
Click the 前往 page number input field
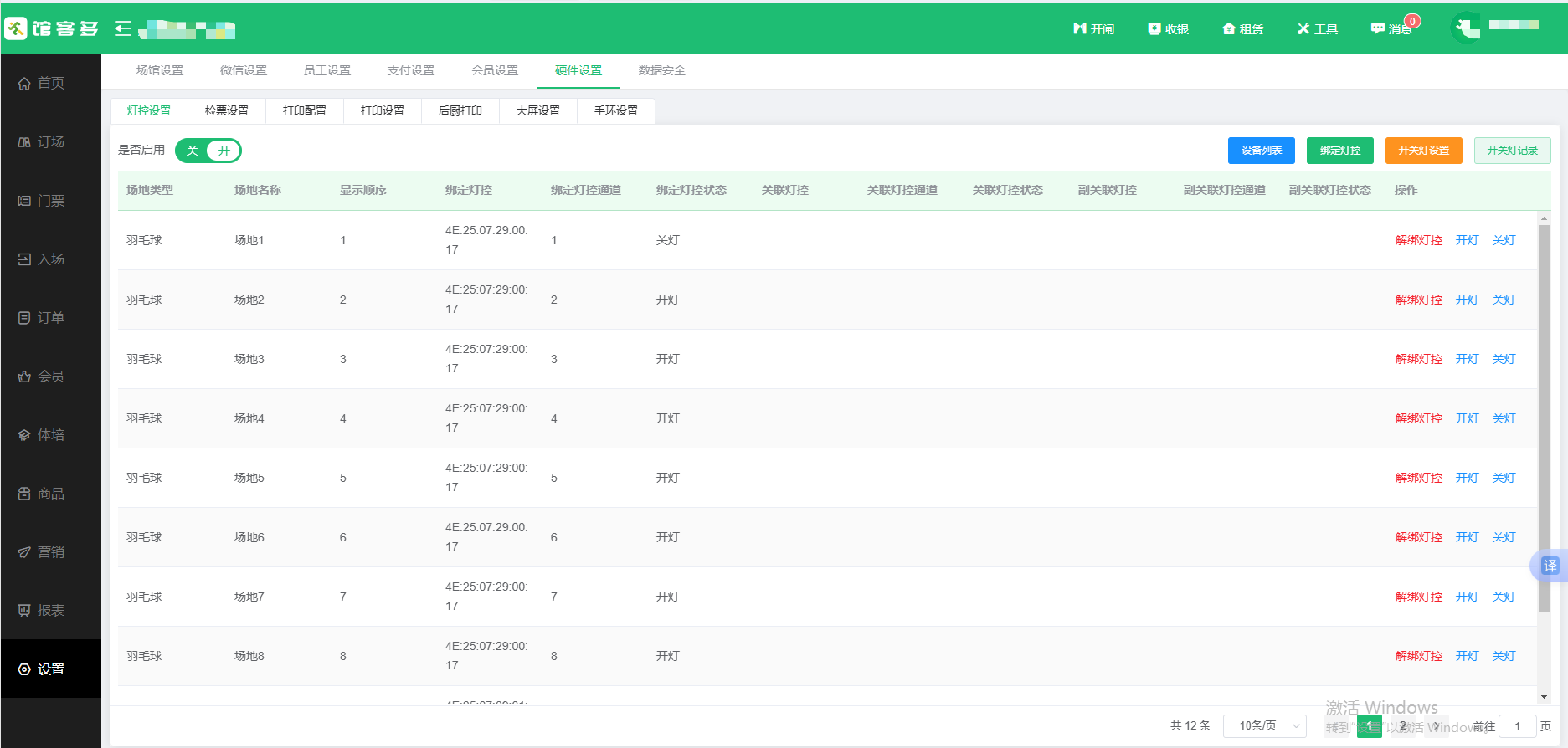(x=1517, y=726)
